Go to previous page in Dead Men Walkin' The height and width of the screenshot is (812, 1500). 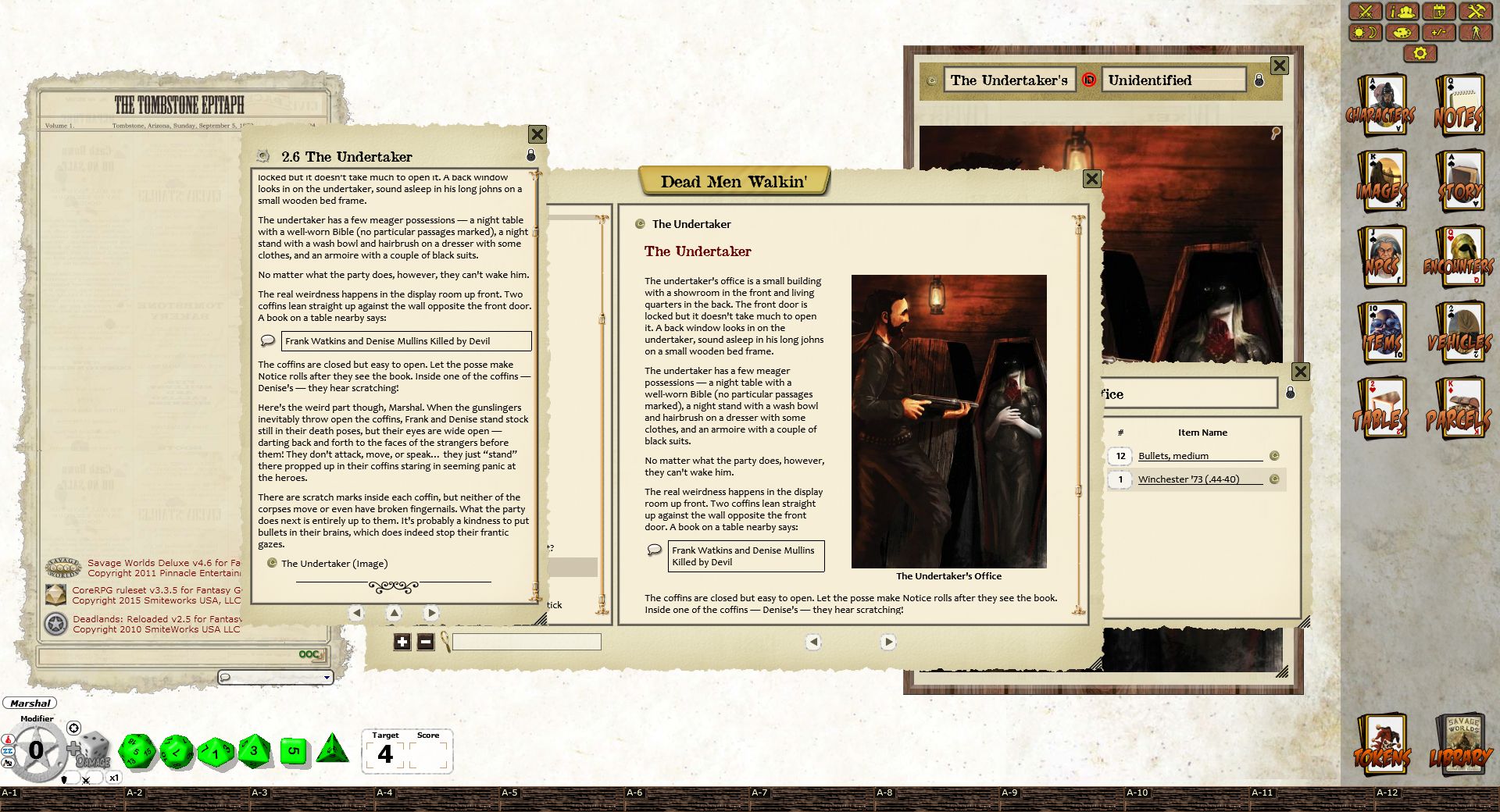[813, 642]
